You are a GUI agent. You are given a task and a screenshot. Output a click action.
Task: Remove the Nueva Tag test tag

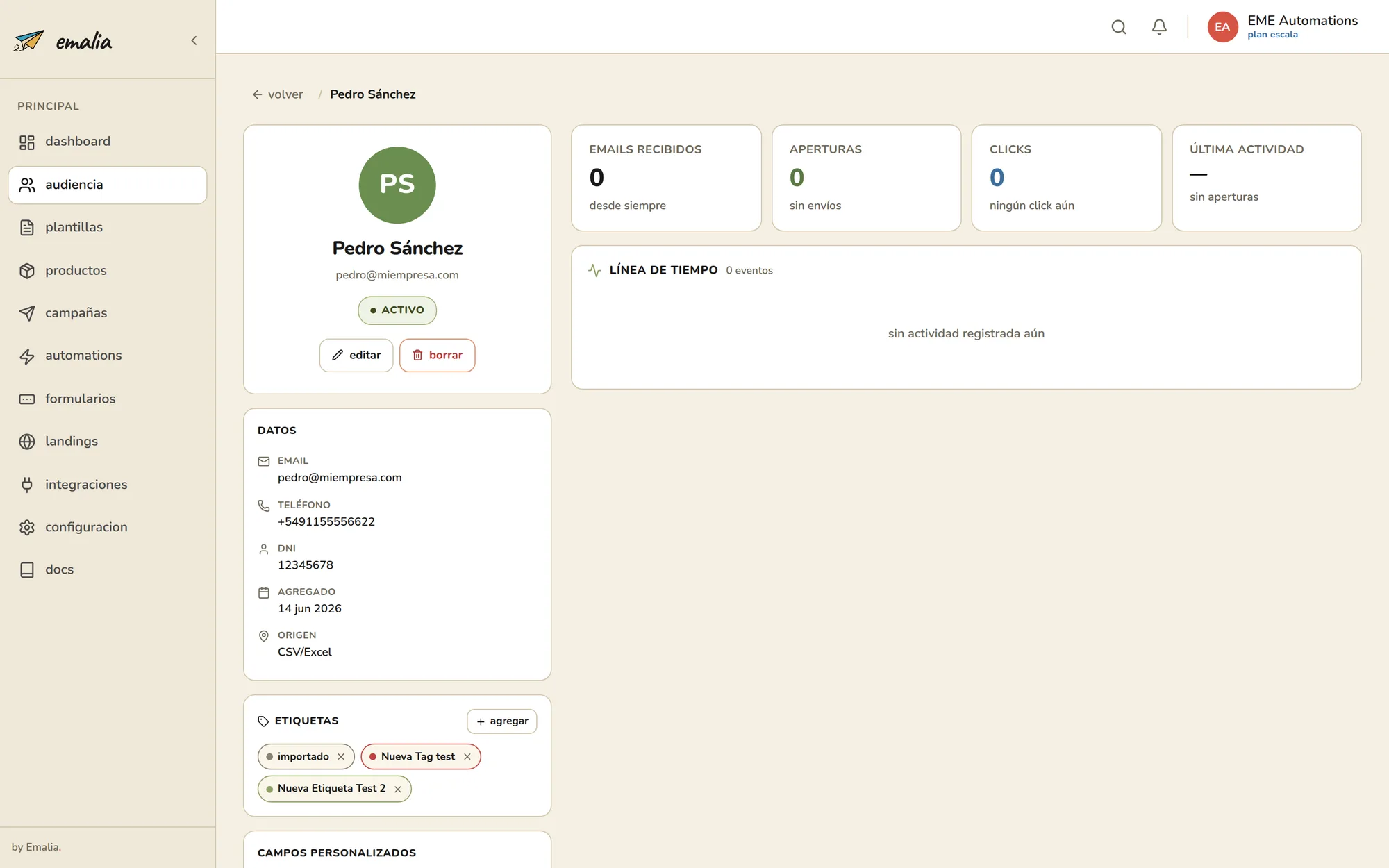click(x=467, y=757)
